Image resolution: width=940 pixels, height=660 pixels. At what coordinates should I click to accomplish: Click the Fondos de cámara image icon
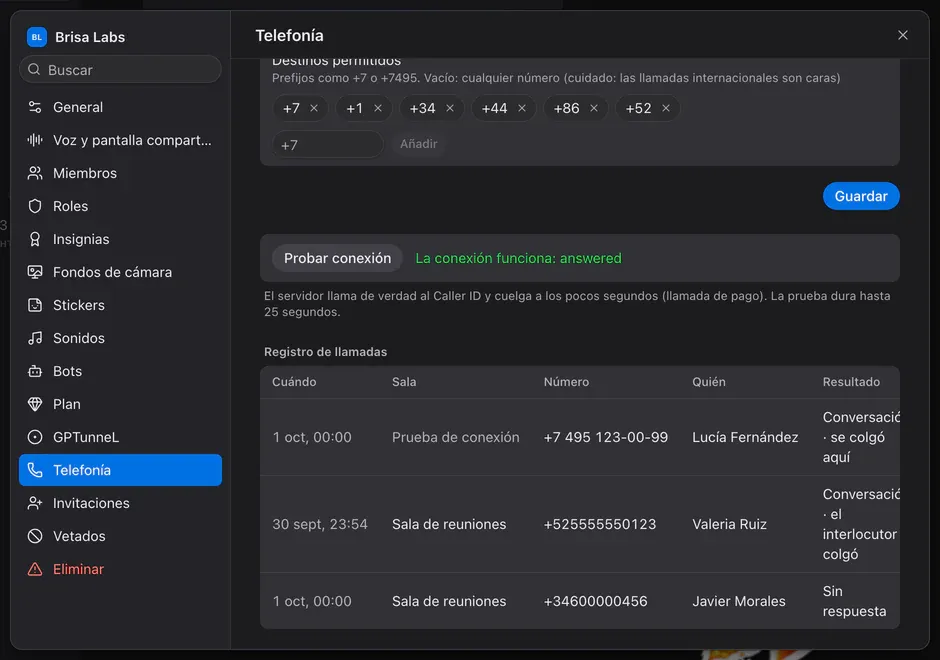[x=35, y=272]
